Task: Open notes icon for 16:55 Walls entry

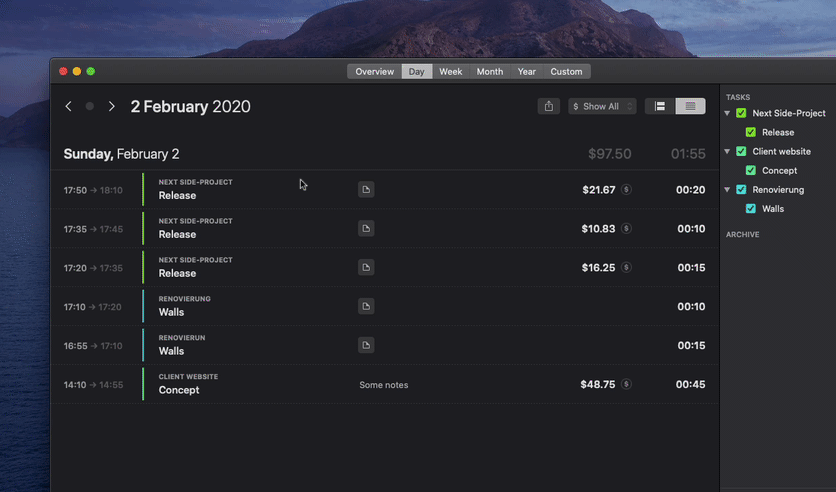Action: [366, 345]
